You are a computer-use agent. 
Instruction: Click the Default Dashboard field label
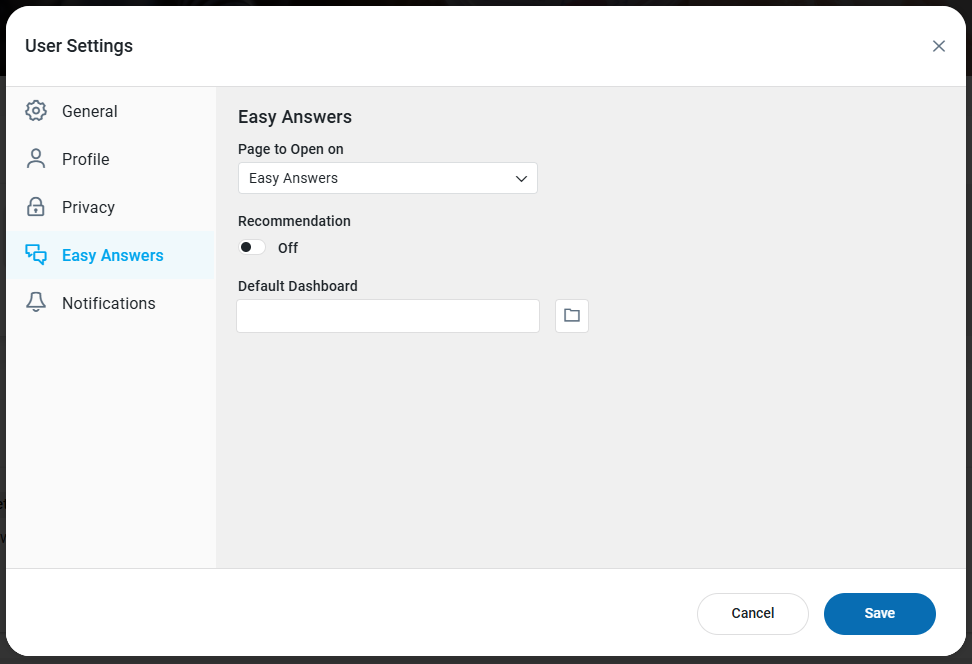[298, 286]
